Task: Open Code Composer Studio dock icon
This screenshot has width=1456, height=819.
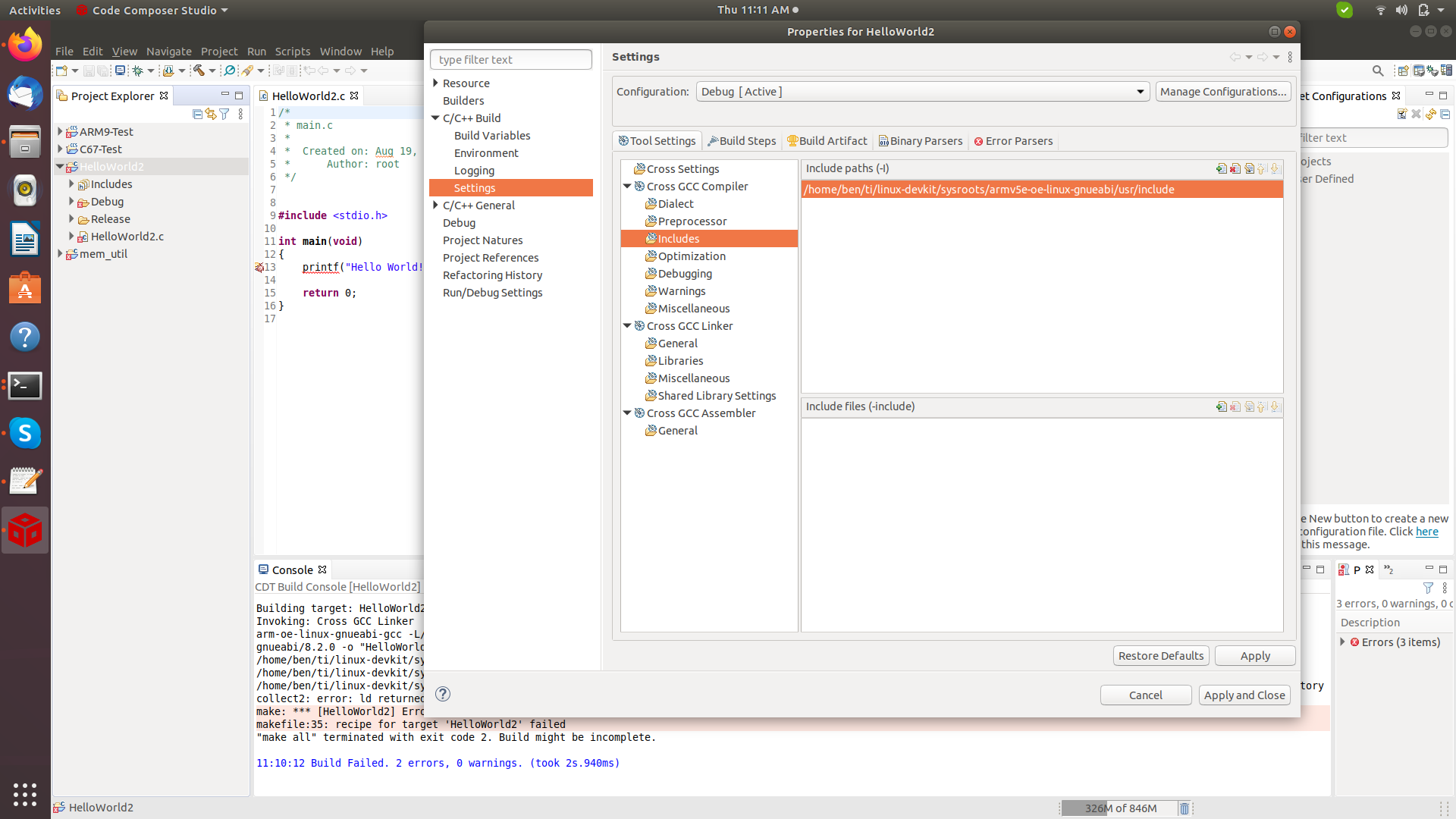Action: click(25, 530)
